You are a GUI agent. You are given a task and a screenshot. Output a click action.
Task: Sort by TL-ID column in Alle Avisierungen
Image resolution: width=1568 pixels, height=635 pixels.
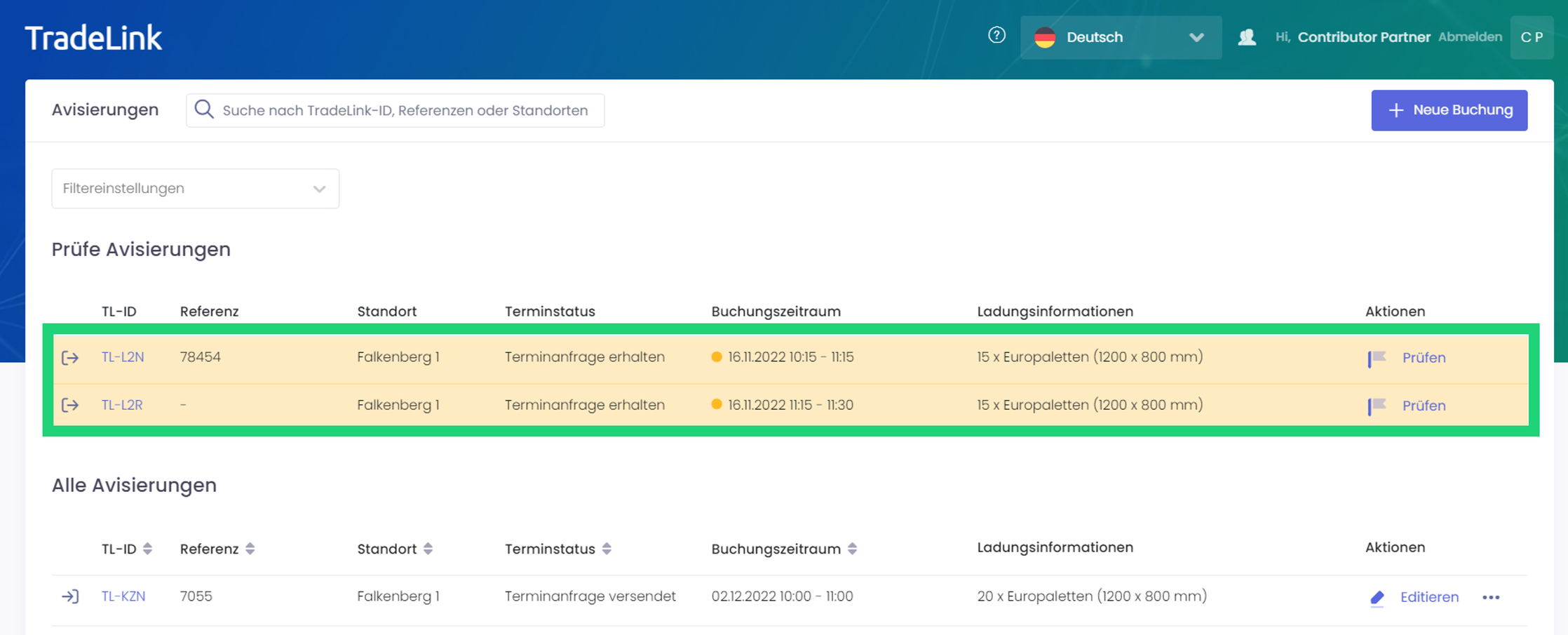tap(147, 549)
